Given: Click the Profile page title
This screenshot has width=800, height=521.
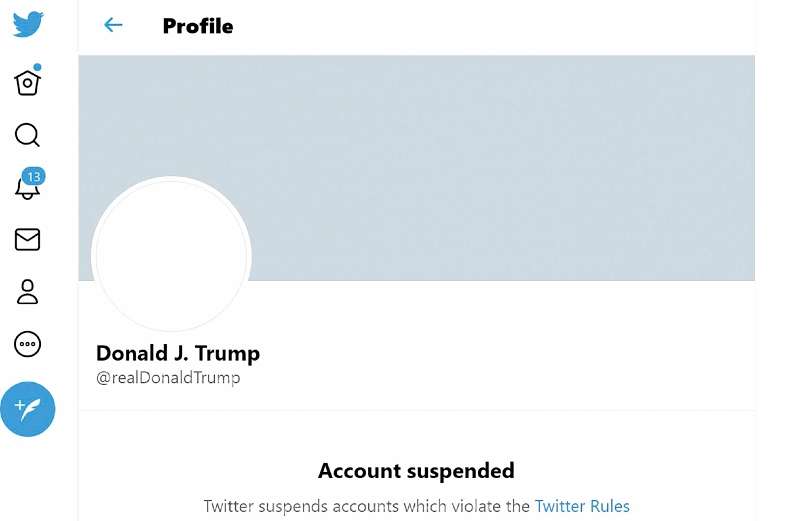Looking at the screenshot, I should coord(198,26).
